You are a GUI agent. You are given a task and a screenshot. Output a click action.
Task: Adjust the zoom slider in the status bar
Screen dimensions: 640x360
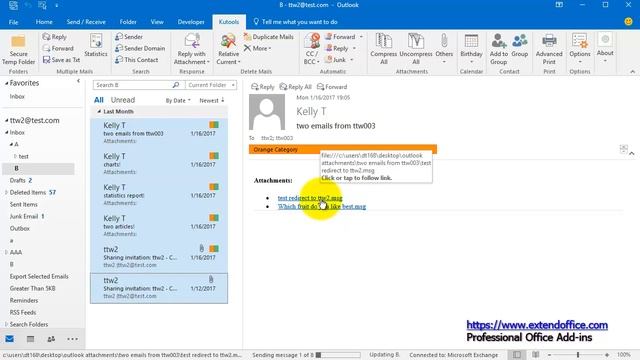[578, 355]
